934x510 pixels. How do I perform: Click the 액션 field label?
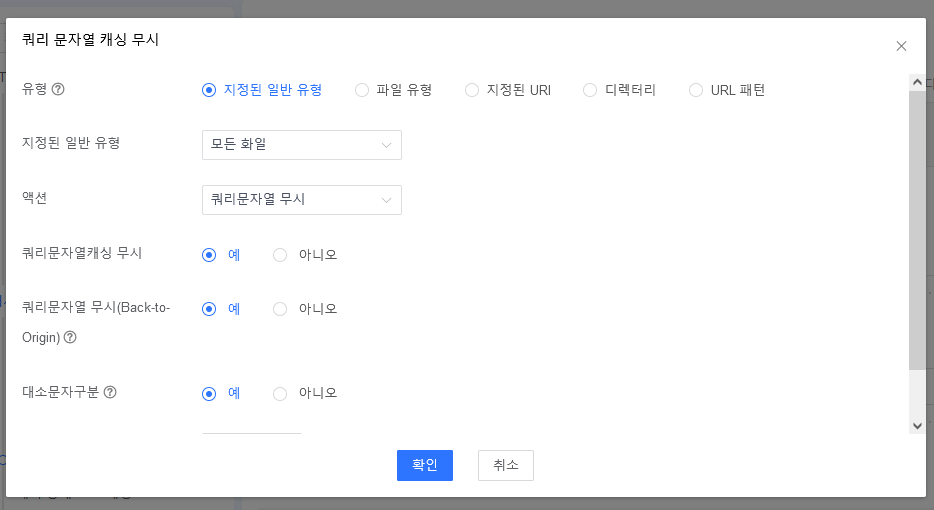[35, 198]
